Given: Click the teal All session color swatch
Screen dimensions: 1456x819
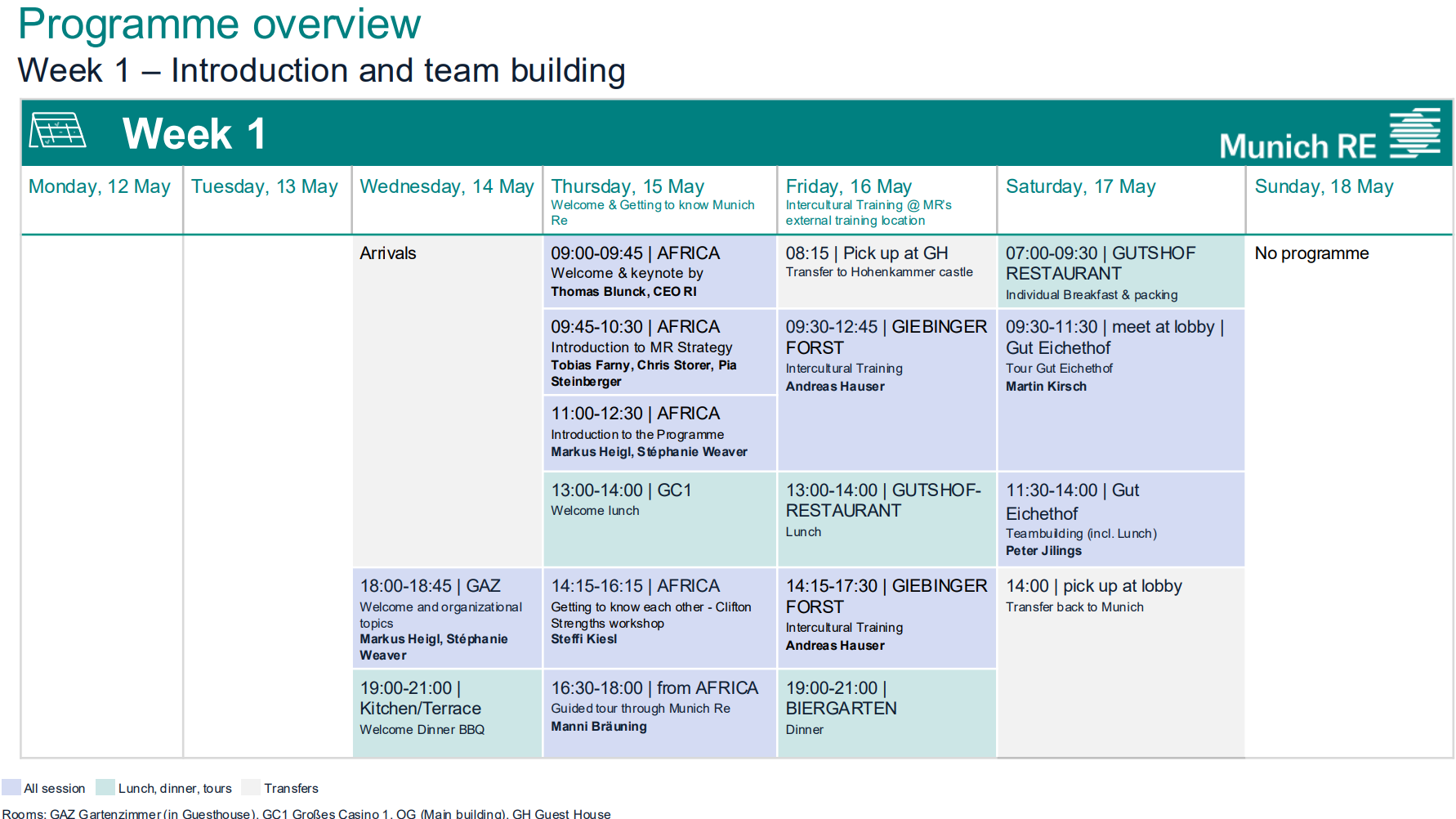Looking at the screenshot, I should (x=13, y=787).
